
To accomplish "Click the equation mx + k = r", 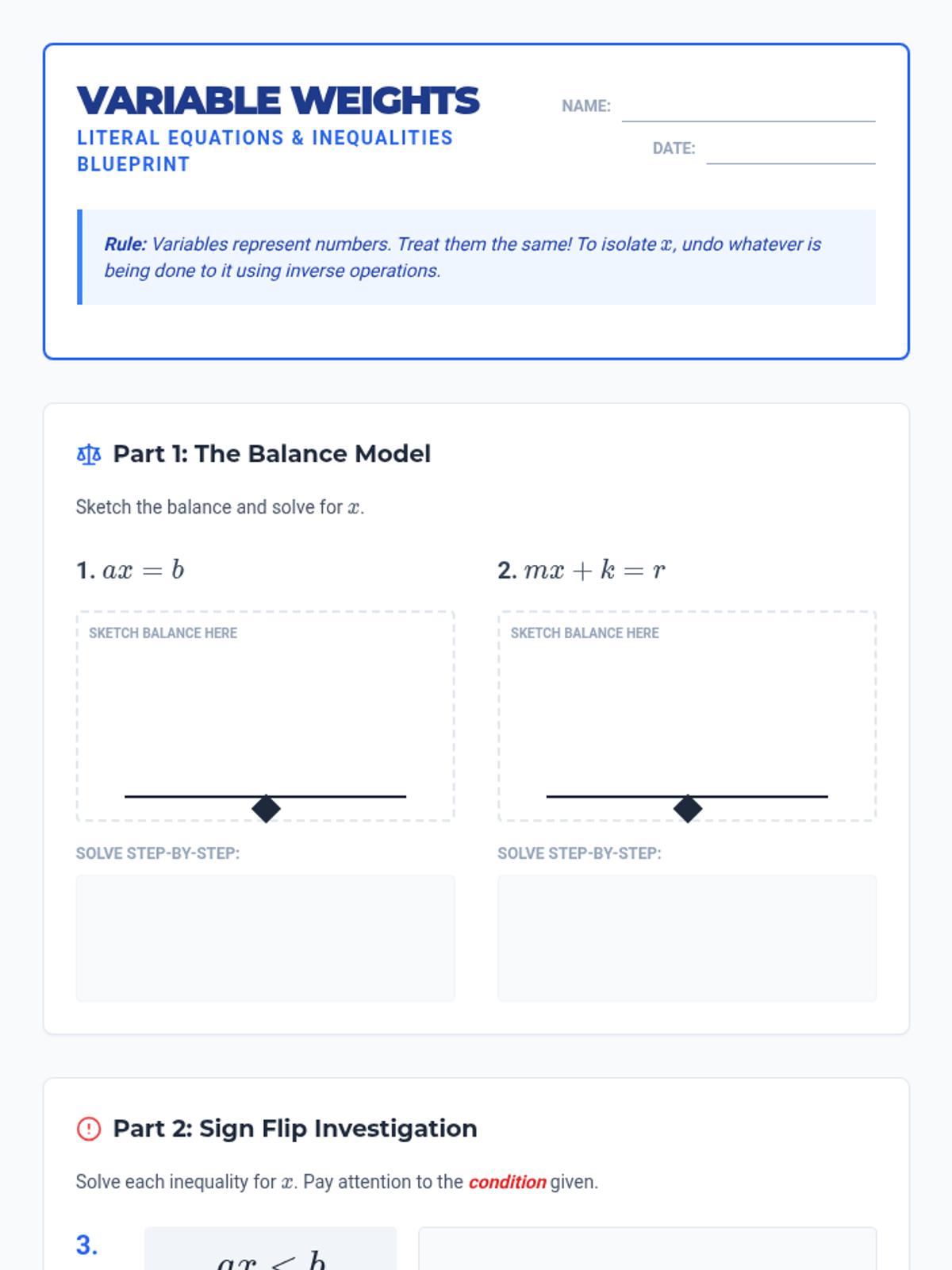I will (594, 571).
